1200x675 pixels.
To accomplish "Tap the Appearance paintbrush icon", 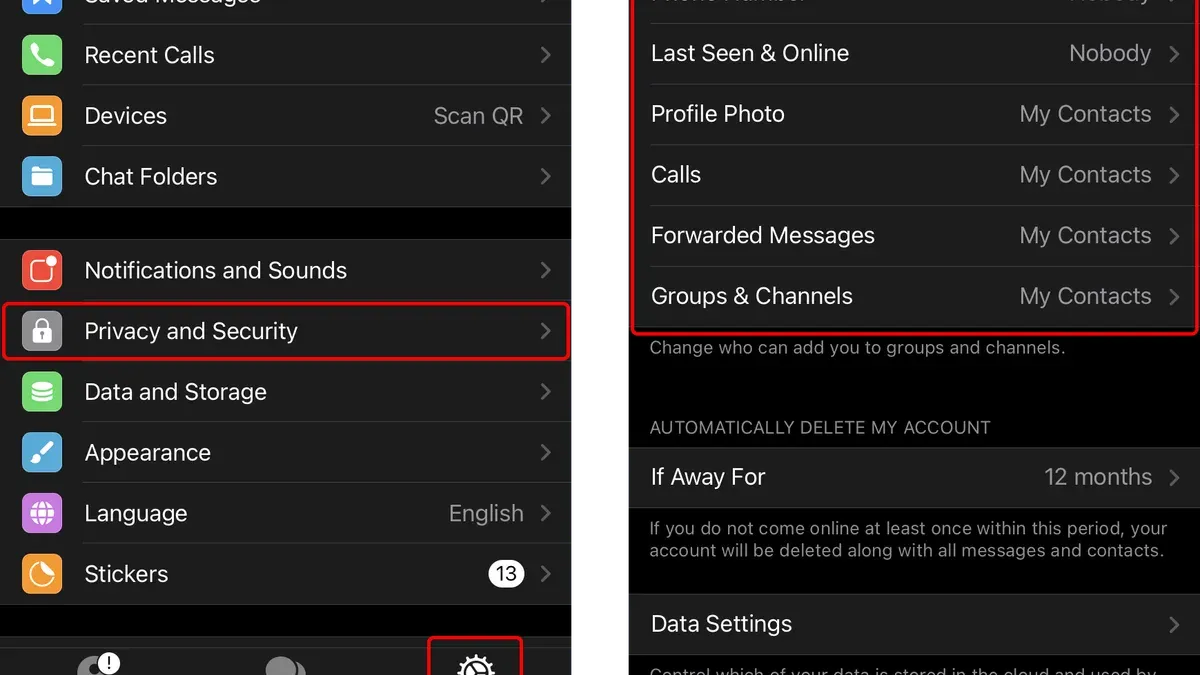I will coord(42,453).
